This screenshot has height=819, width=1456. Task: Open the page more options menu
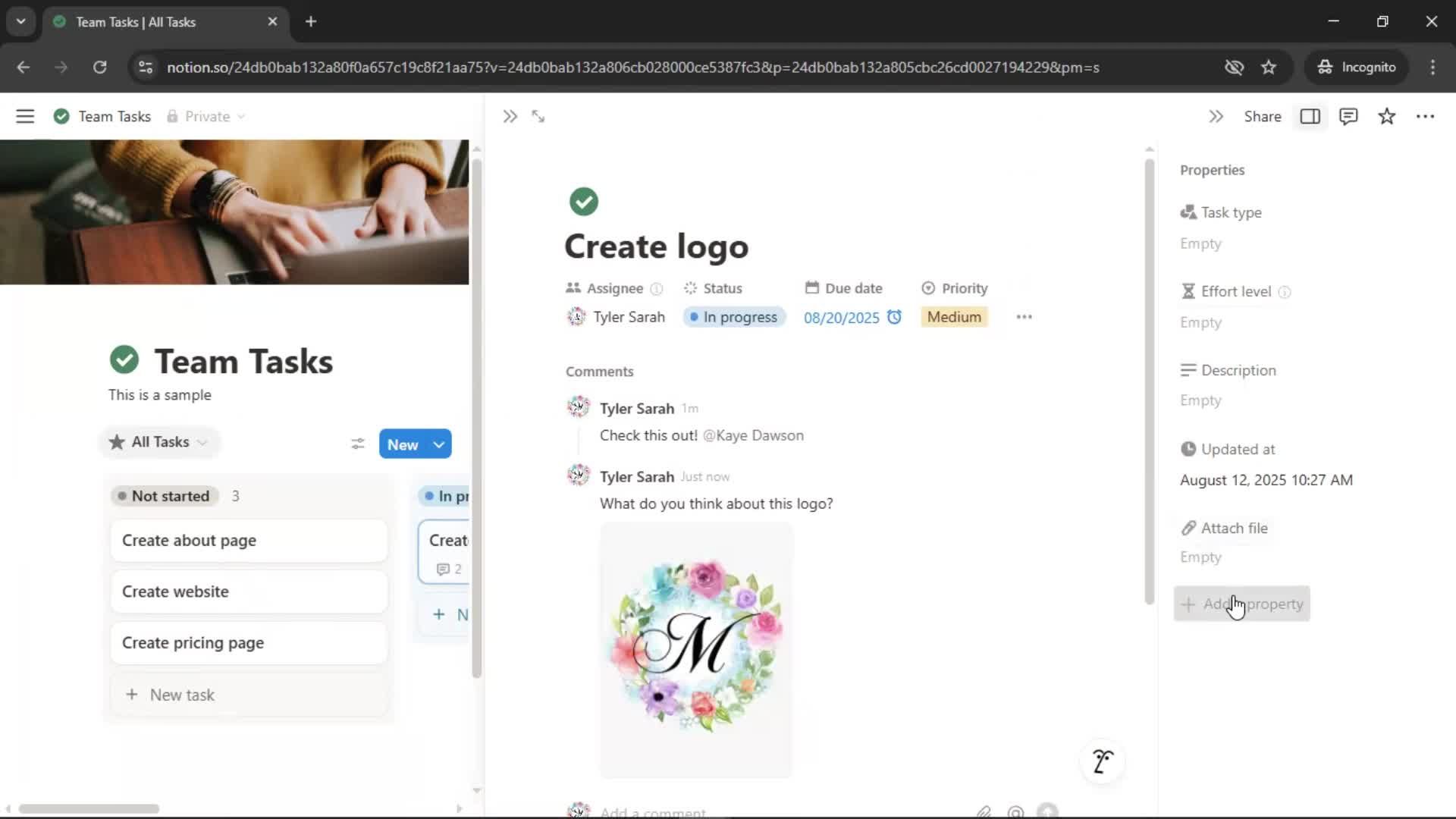1426,116
